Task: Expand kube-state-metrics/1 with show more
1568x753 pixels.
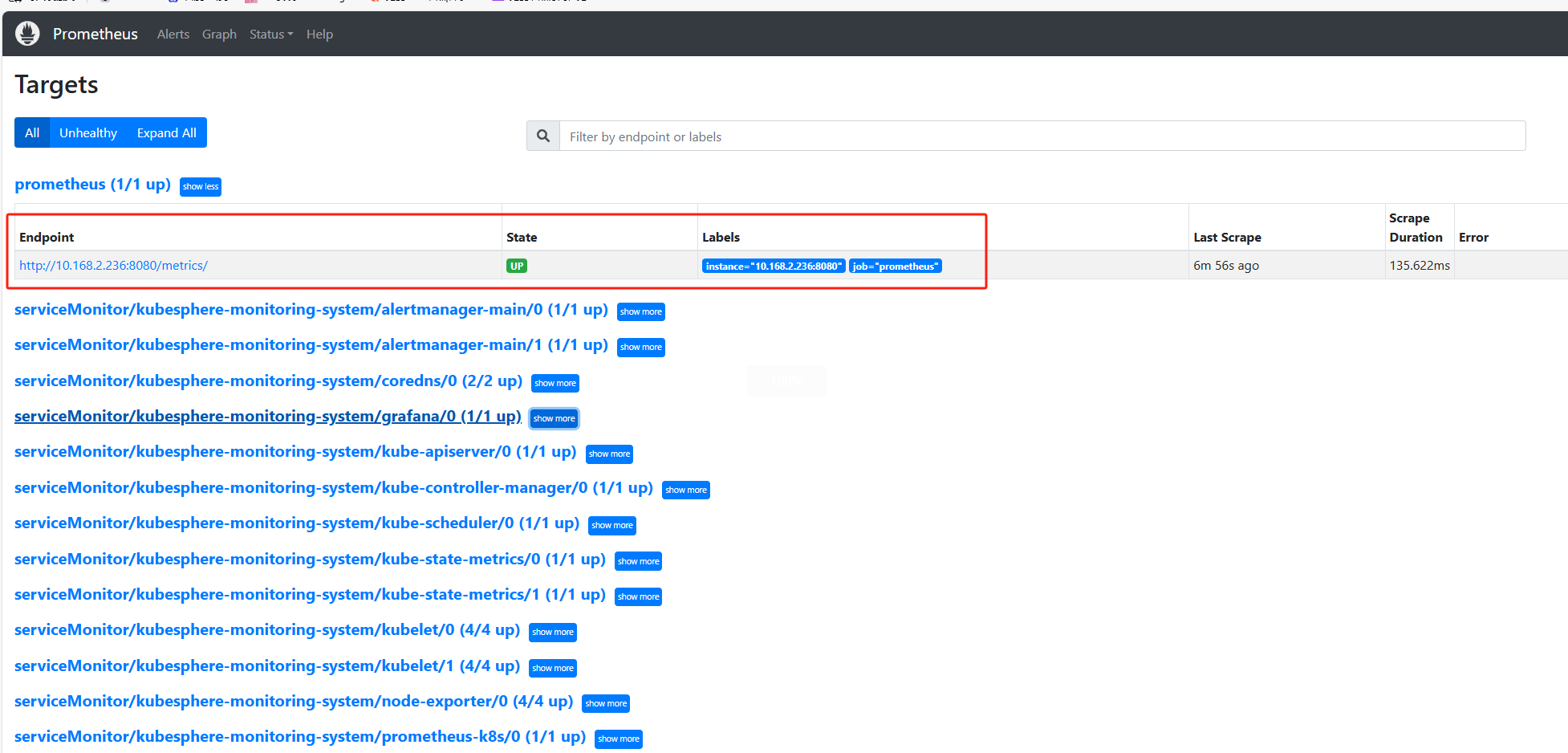Action: click(x=639, y=596)
